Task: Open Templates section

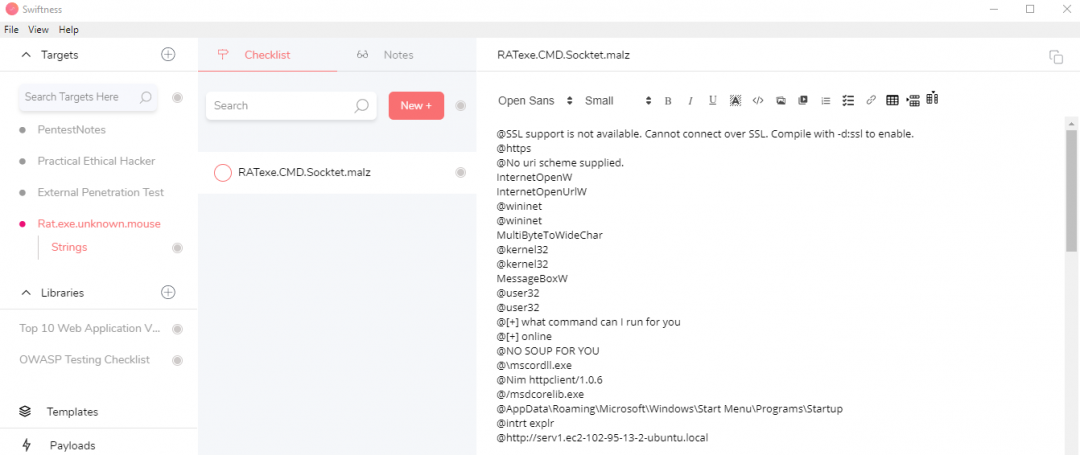Action: pyautogui.click(x=72, y=412)
